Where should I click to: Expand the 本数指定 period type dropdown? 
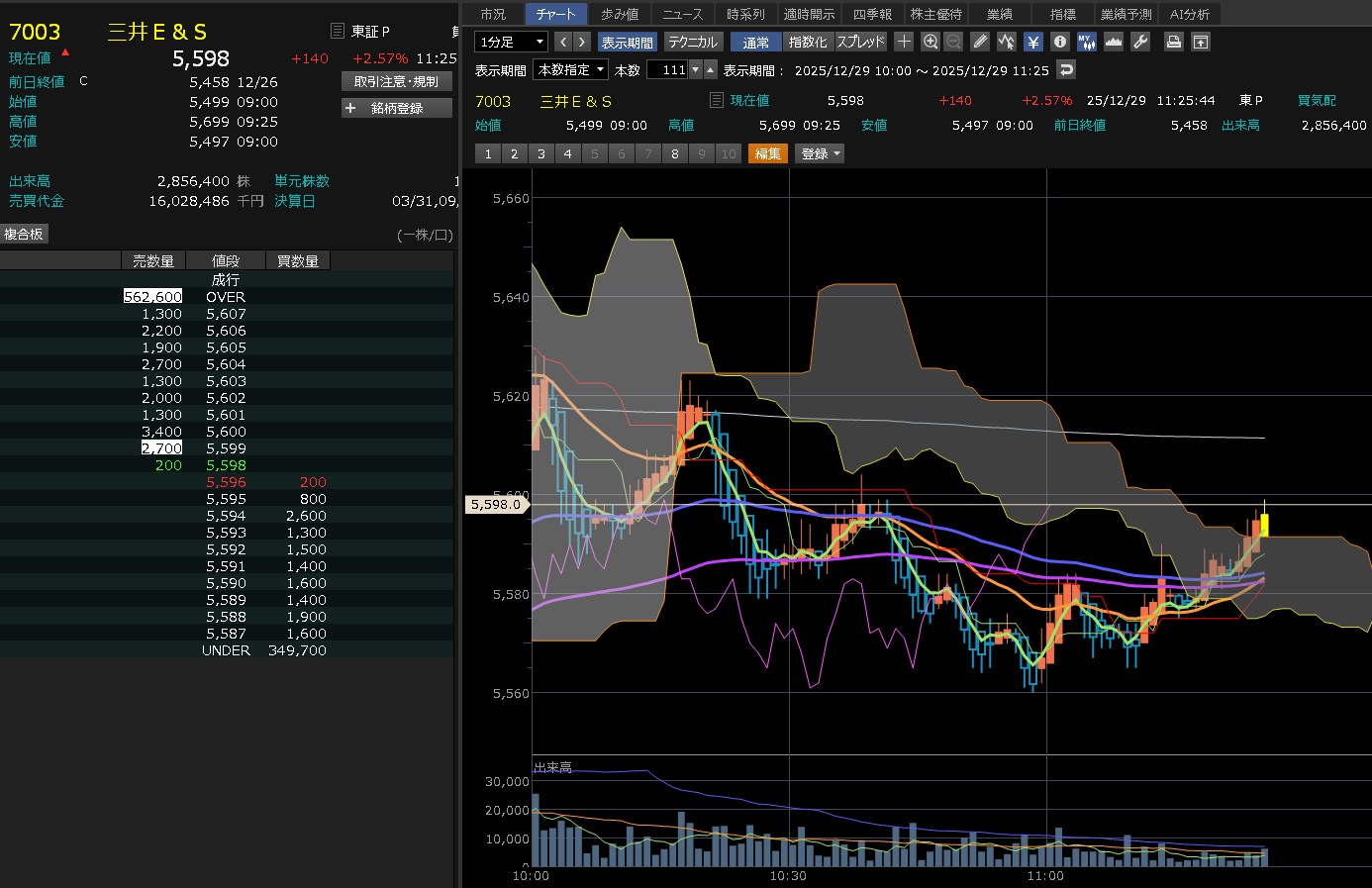coord(570,69)
